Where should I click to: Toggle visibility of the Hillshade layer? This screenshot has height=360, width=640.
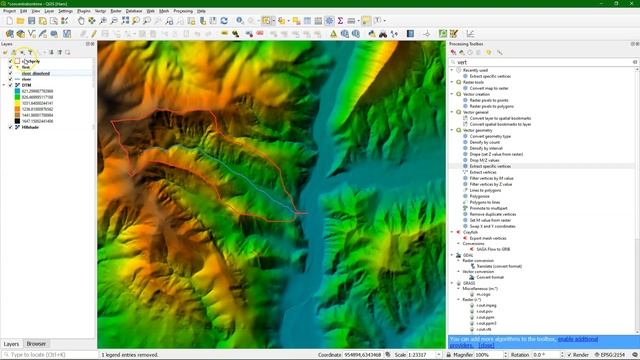(x=11, y=127)
